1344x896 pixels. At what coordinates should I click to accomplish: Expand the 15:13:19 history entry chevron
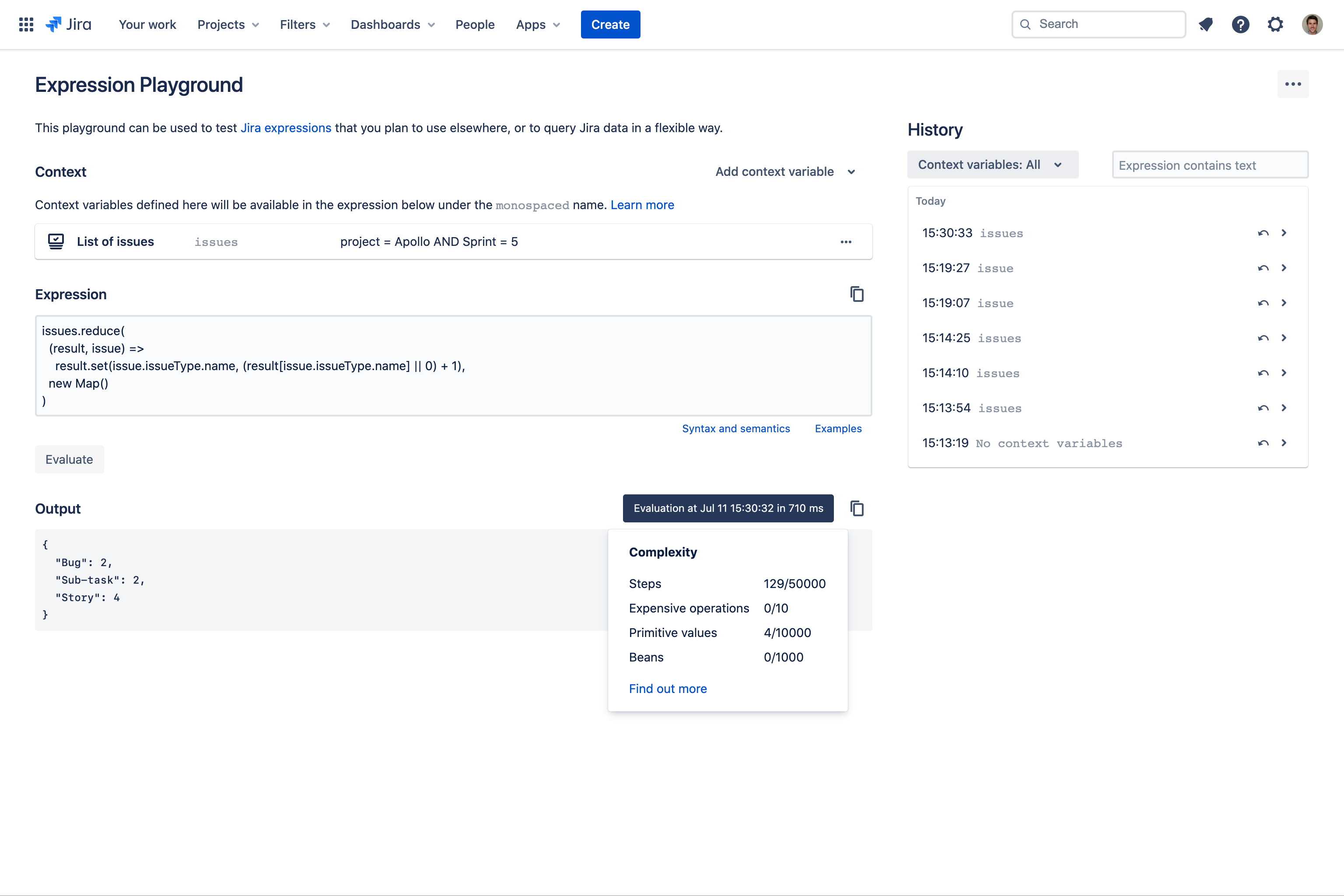pyautogui.click(x=1284, y=443)
